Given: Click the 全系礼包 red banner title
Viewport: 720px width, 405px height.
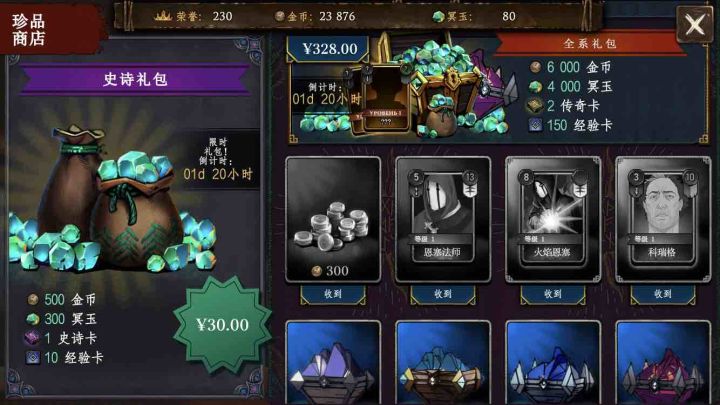Looking at the screenshot, I should [x=590, y=44].
